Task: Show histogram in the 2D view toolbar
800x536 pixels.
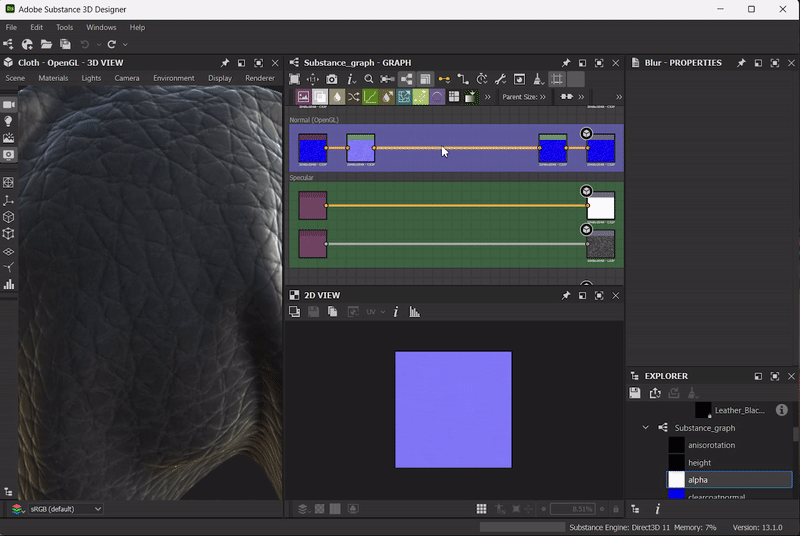Action: [x=415, y=312]
